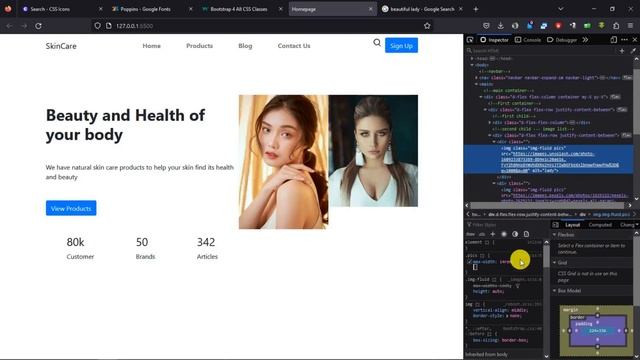Show more DevTools tools via double chevron
Screen dimensions: 640x360
point(585,40)
